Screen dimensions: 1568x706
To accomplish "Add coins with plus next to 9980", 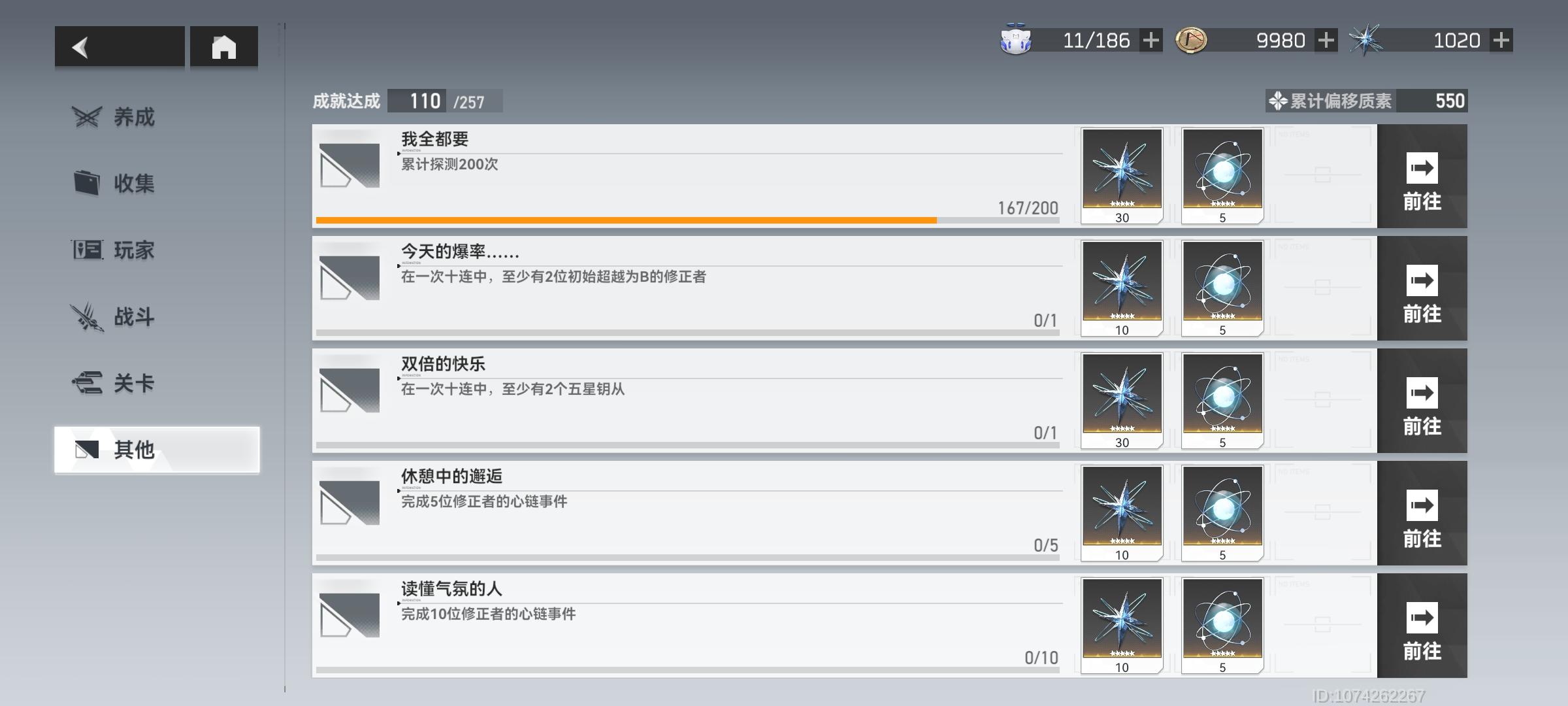I will [x=1326, y=41].
